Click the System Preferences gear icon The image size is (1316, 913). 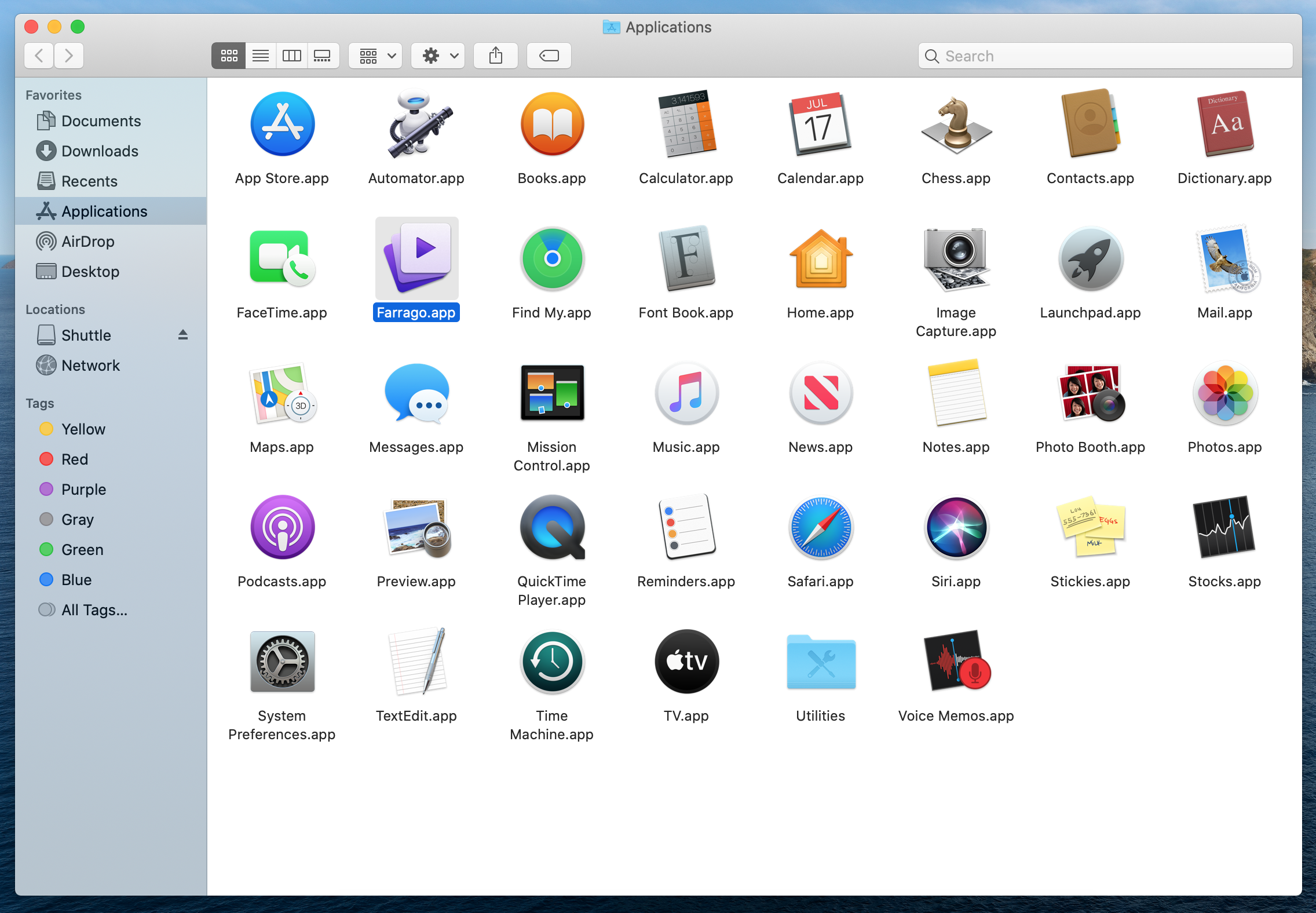282,662
